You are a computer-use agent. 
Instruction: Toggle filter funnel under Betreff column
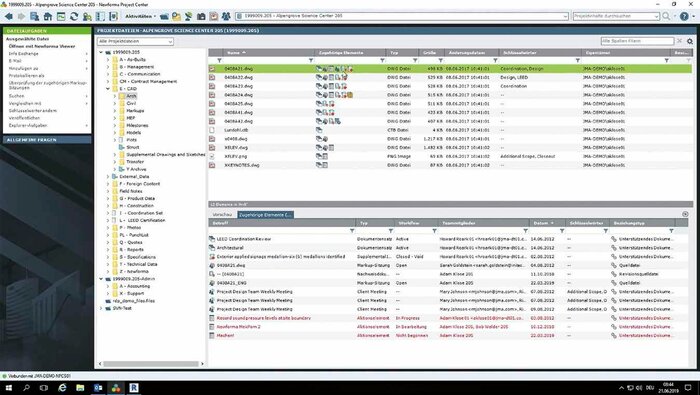click(x=352, y=231)
